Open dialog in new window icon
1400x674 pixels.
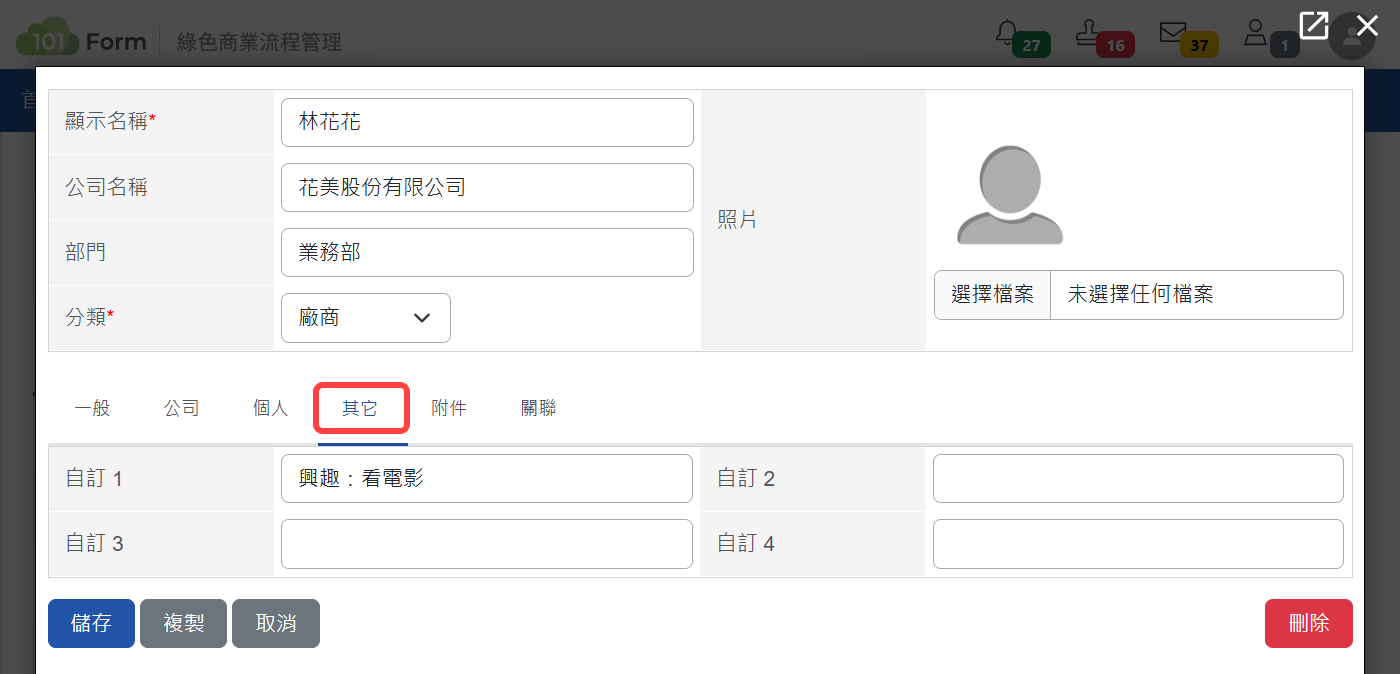point(1314,25)
